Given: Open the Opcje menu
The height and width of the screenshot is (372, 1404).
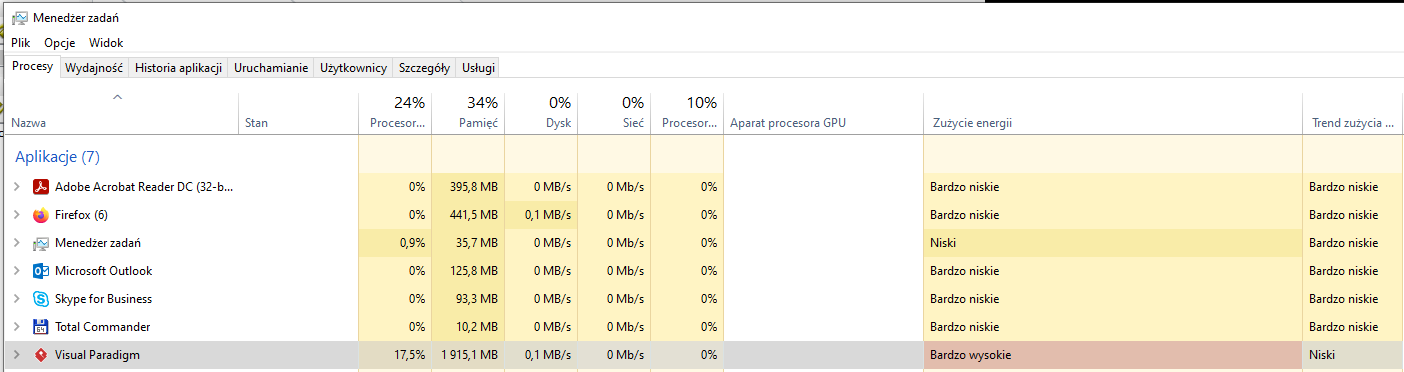Looking at the screenshot, I should (60, 43).
